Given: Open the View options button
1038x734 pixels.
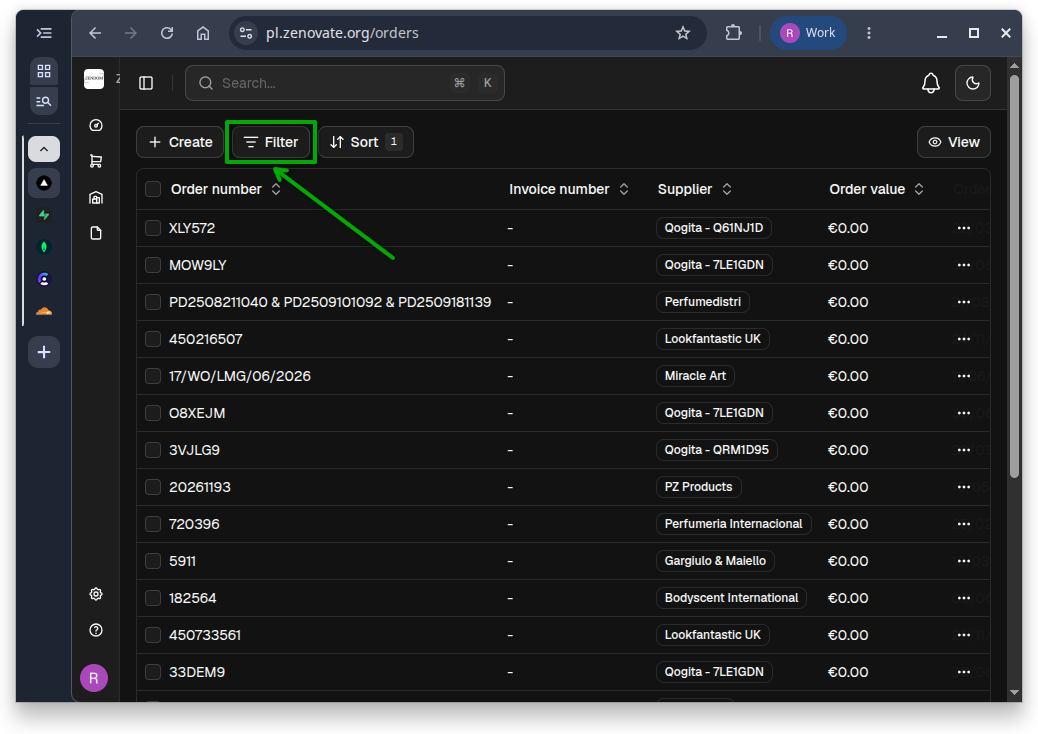Looking at the screenshot, I should point(953,142).
